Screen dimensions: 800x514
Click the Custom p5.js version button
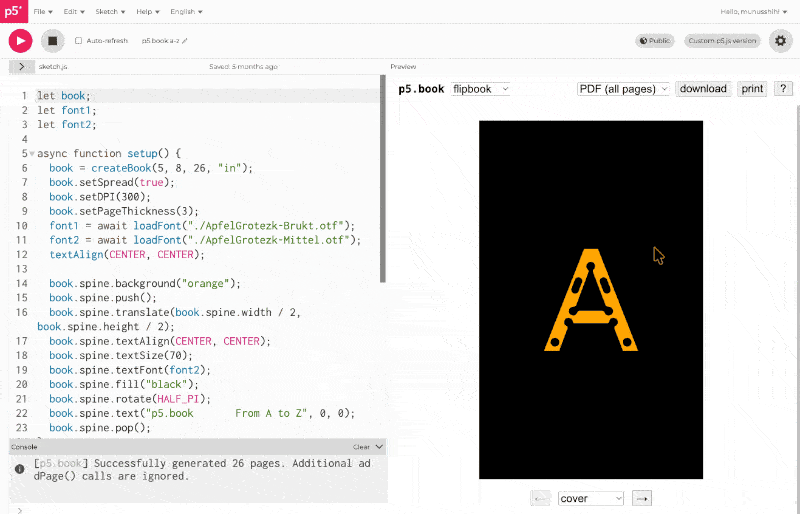click(x=722, y=41)
